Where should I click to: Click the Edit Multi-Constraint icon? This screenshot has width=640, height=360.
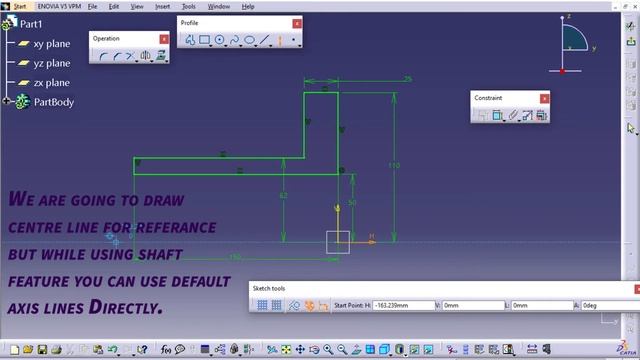[x=541, y=116]
